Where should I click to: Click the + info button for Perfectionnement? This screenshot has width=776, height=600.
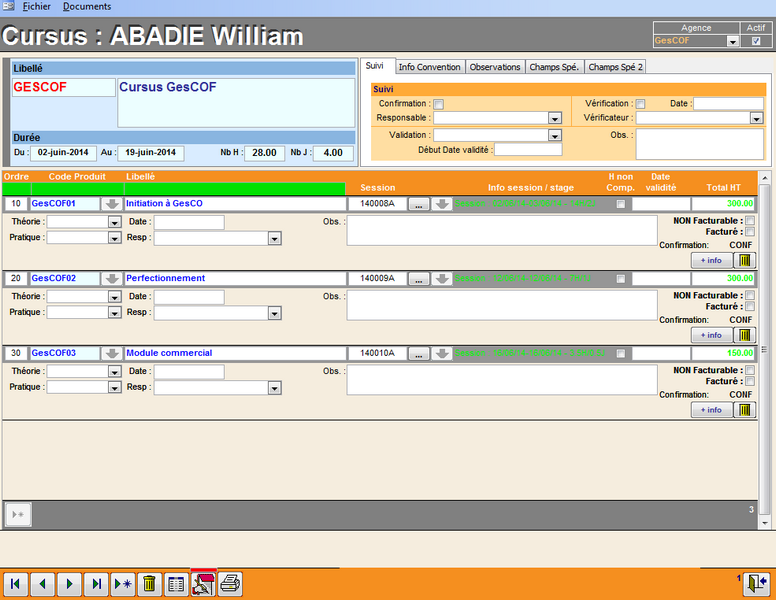tap(711, 335)
